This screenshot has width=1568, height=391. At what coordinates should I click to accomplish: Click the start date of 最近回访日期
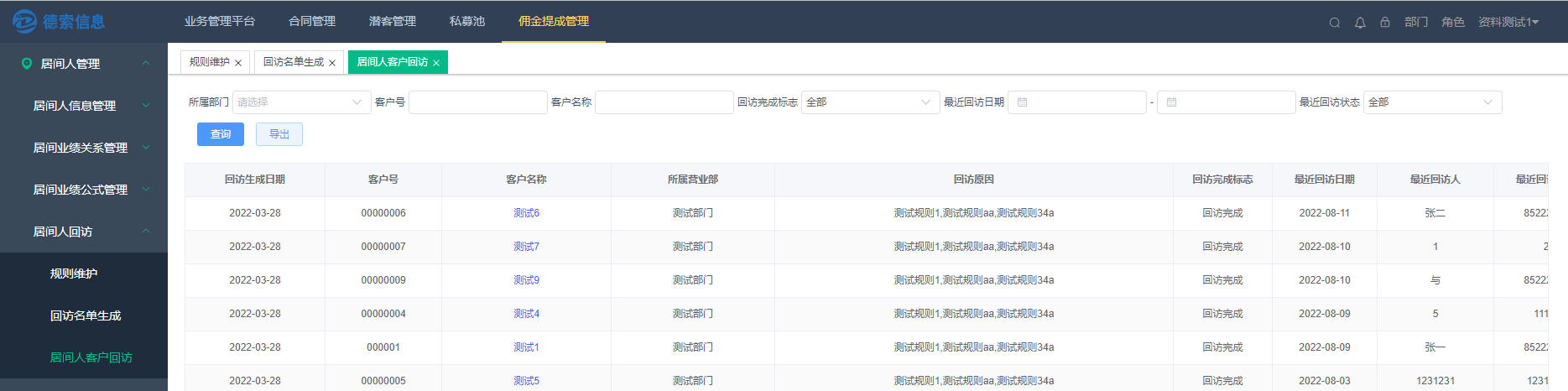tap(1077, 102)
